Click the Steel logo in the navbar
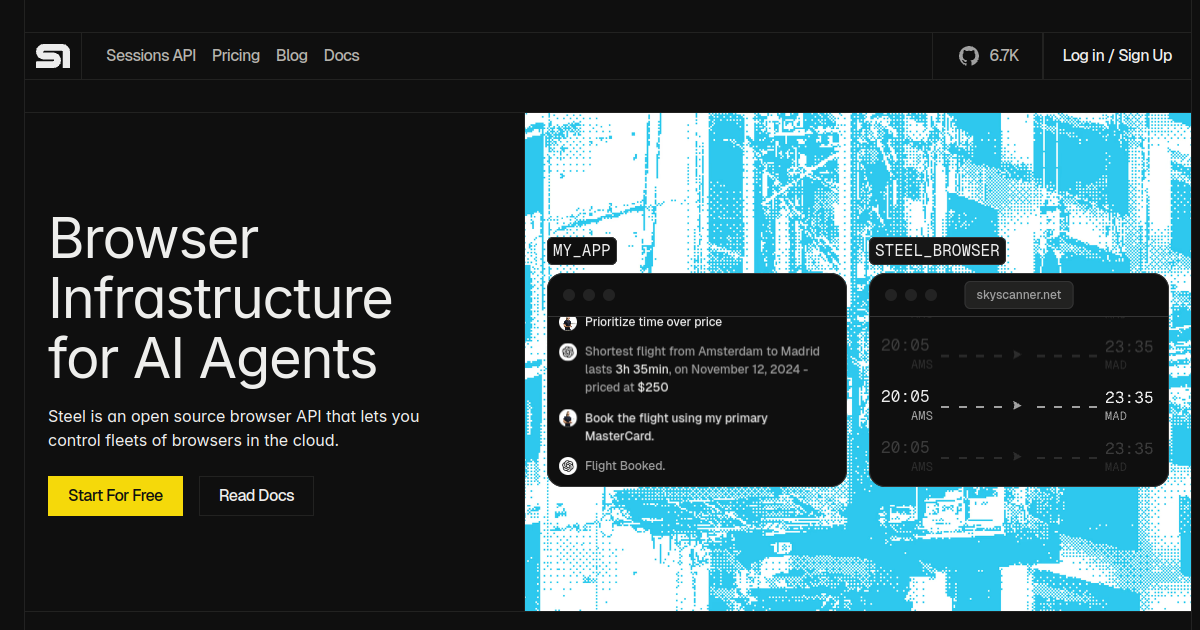Viewport: 1200px width, 630px height. 53,56
